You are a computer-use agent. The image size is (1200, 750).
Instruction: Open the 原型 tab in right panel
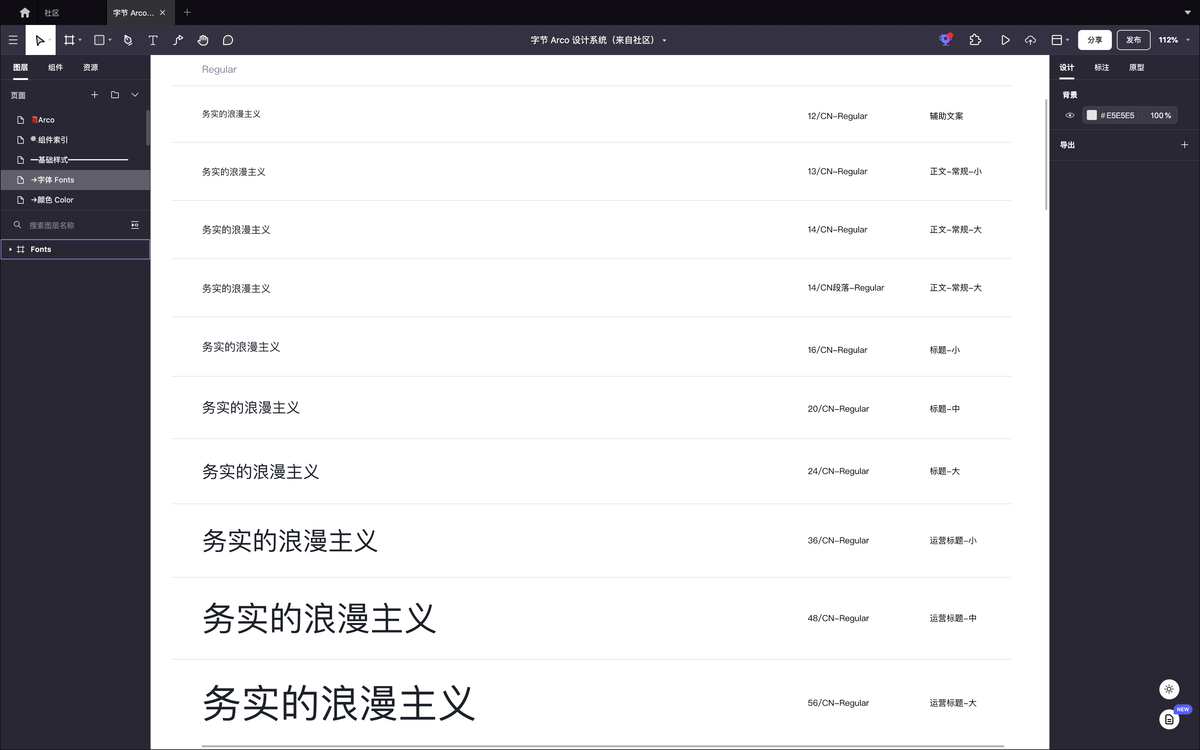coord(1136,67)
